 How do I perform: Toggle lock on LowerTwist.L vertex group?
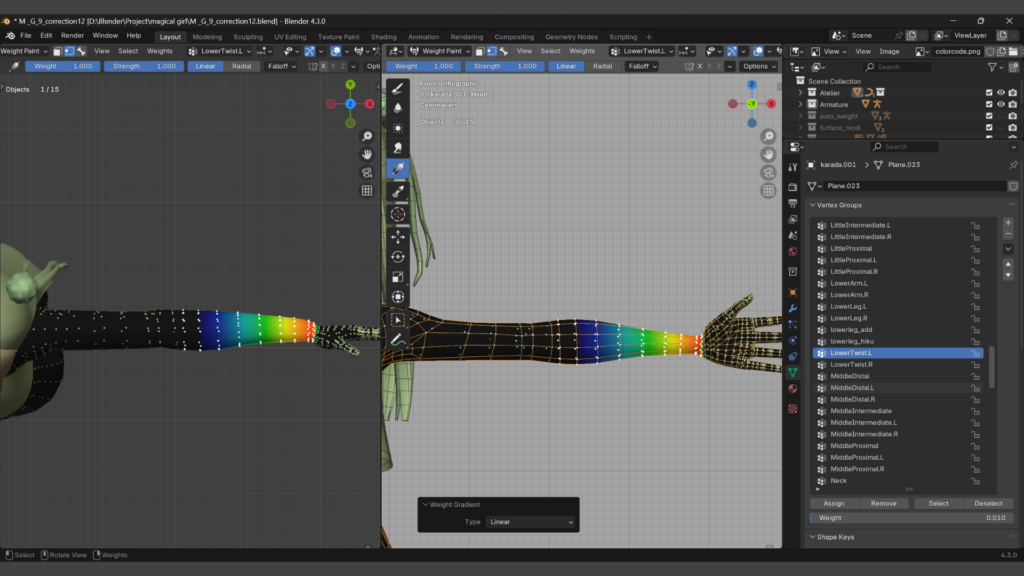pyautogui.click(x=975, y=353)
